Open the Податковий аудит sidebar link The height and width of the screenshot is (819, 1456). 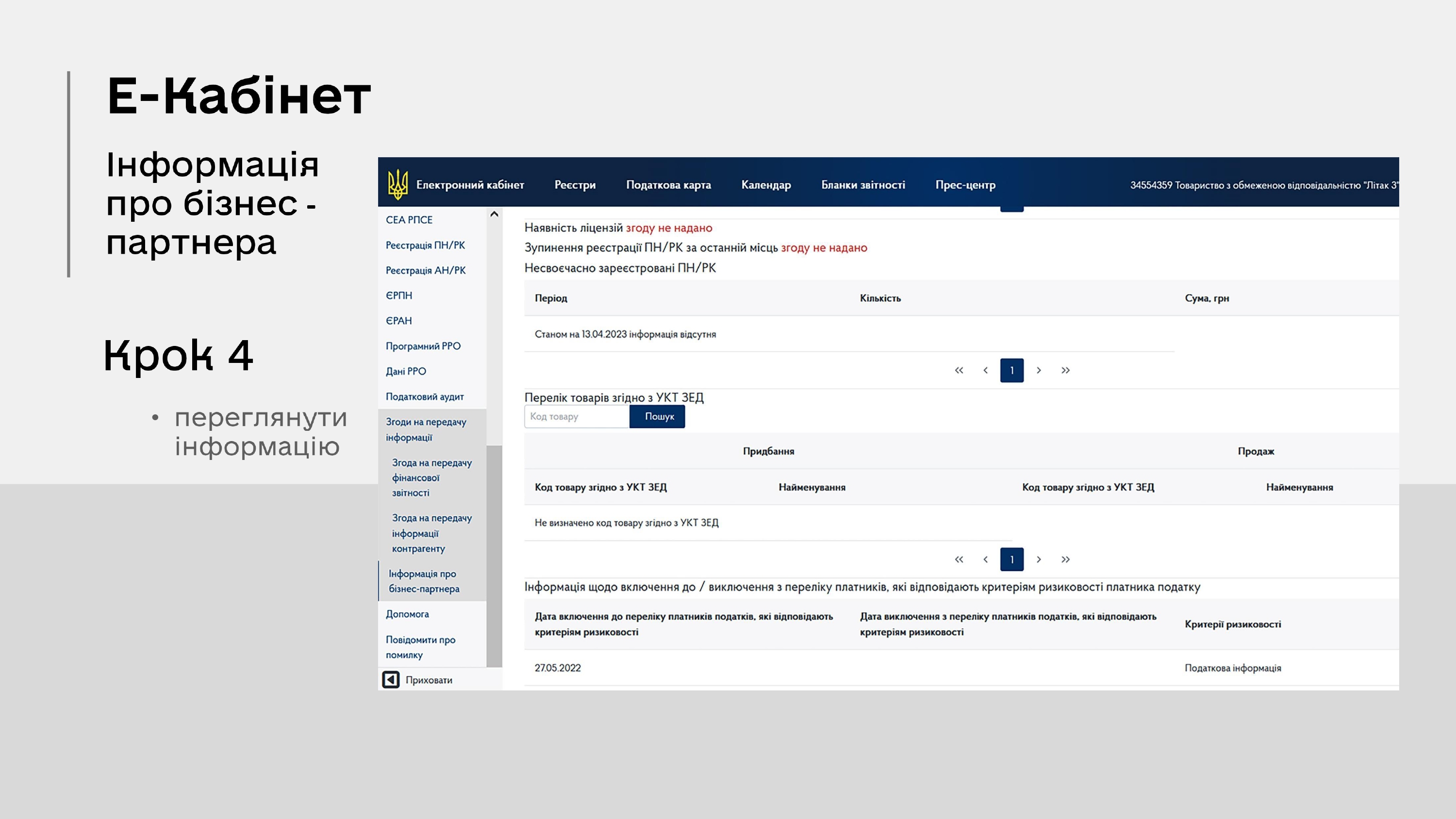click(425, 397)
